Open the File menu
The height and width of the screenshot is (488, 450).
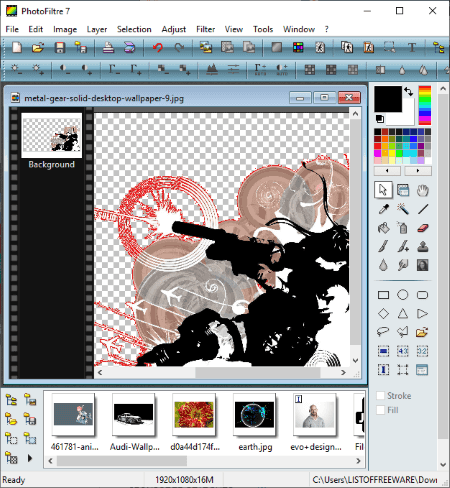(x=12, y=29)
